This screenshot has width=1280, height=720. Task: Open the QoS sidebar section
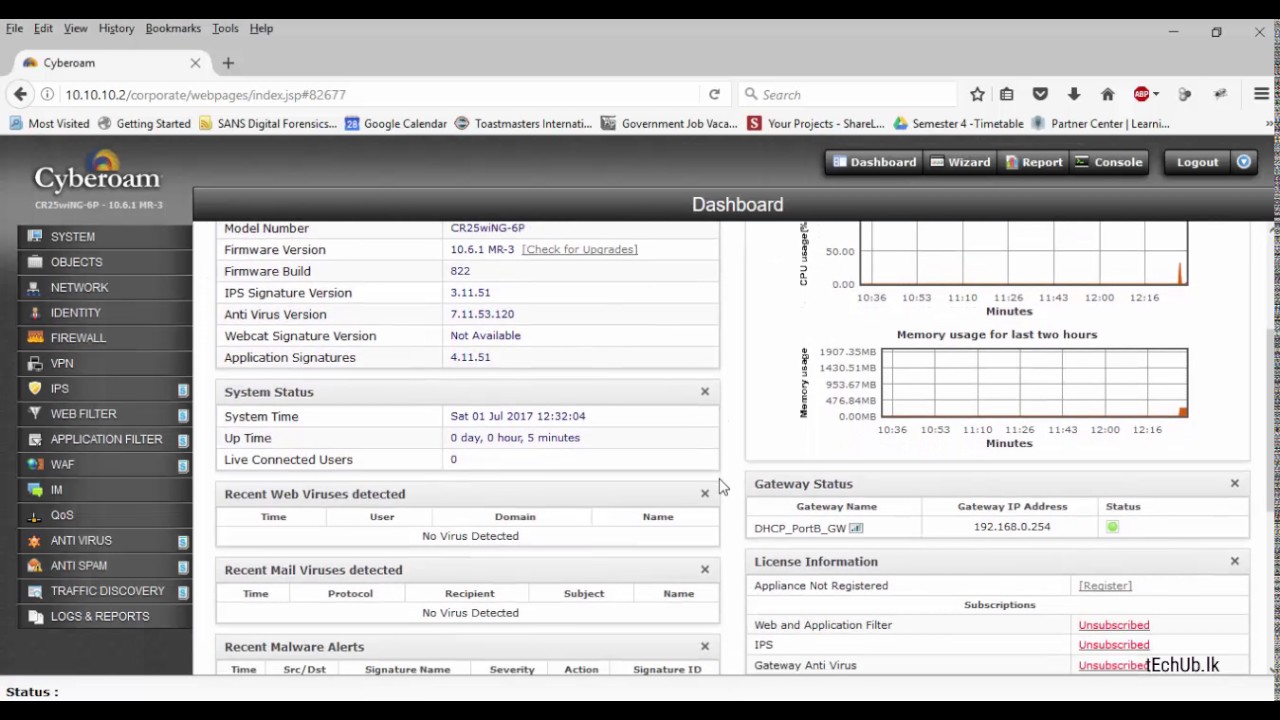coord(104,515)
